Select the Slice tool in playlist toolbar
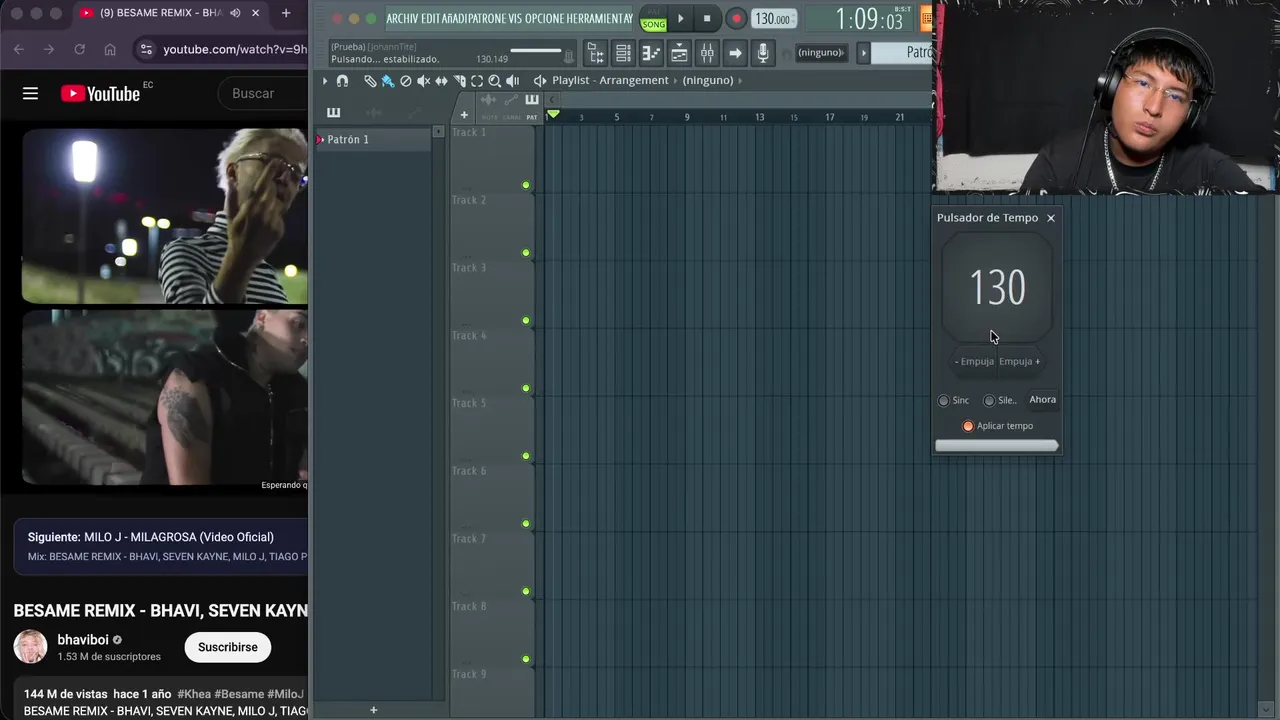Viewport: 1280px width, 720px height. pos(459,81)
